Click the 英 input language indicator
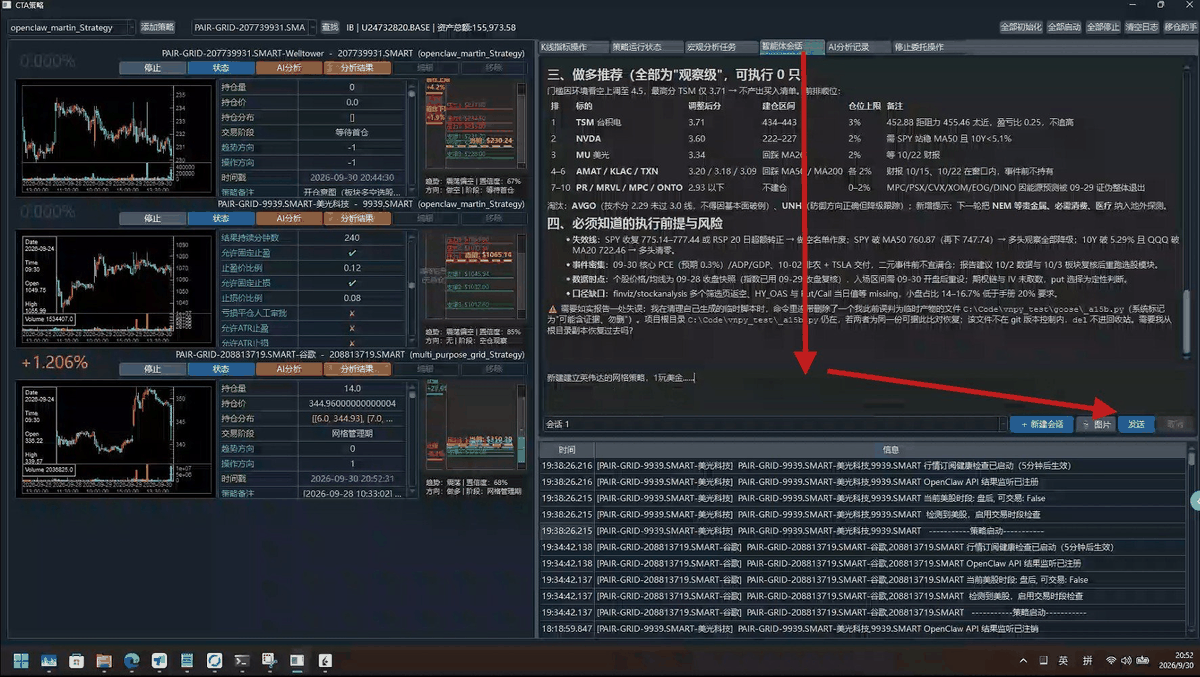The width and height of the screenshot is (1200, 677). (1063, 661)
